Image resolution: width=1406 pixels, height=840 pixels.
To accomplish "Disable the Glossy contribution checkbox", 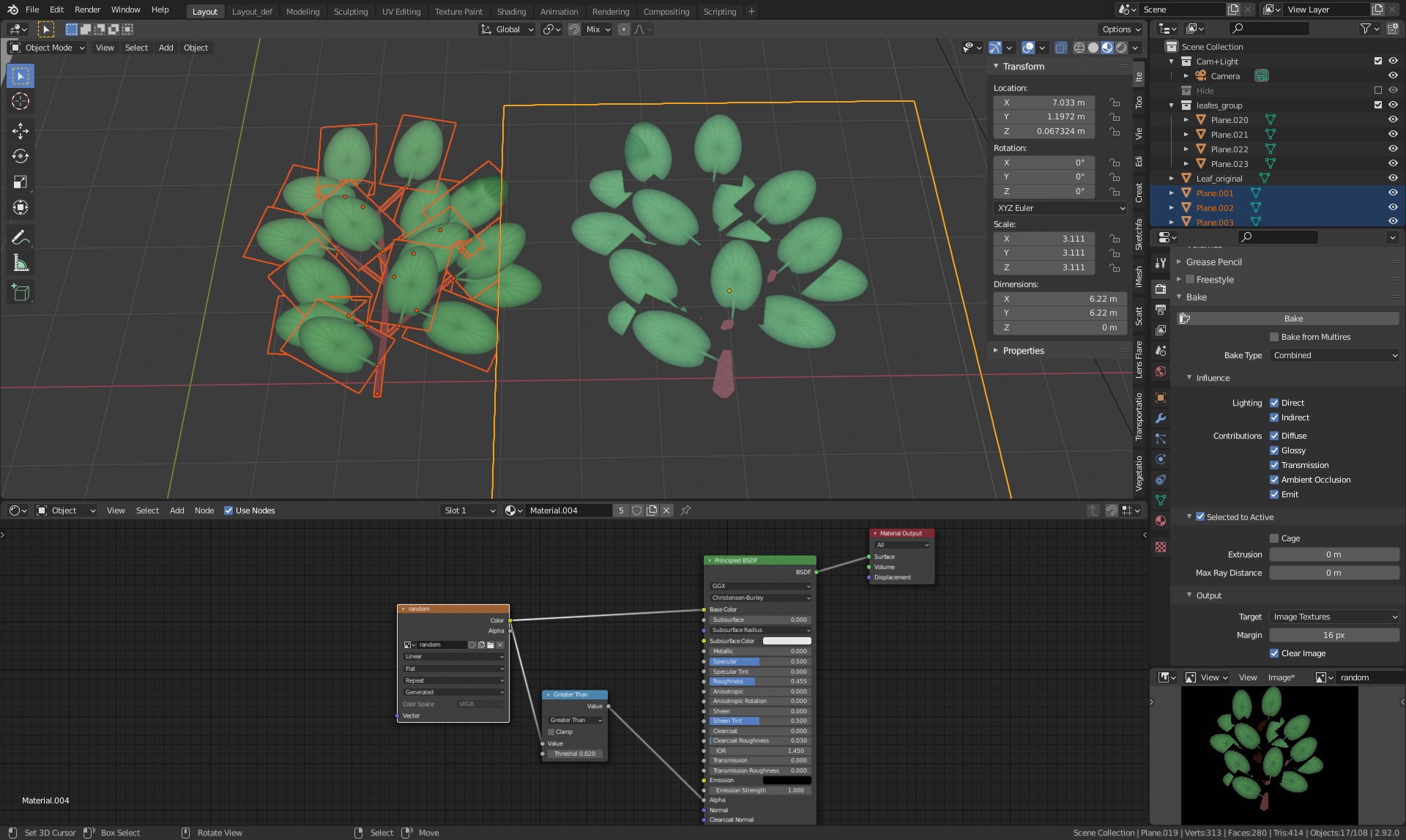I will coord(1274,450).
